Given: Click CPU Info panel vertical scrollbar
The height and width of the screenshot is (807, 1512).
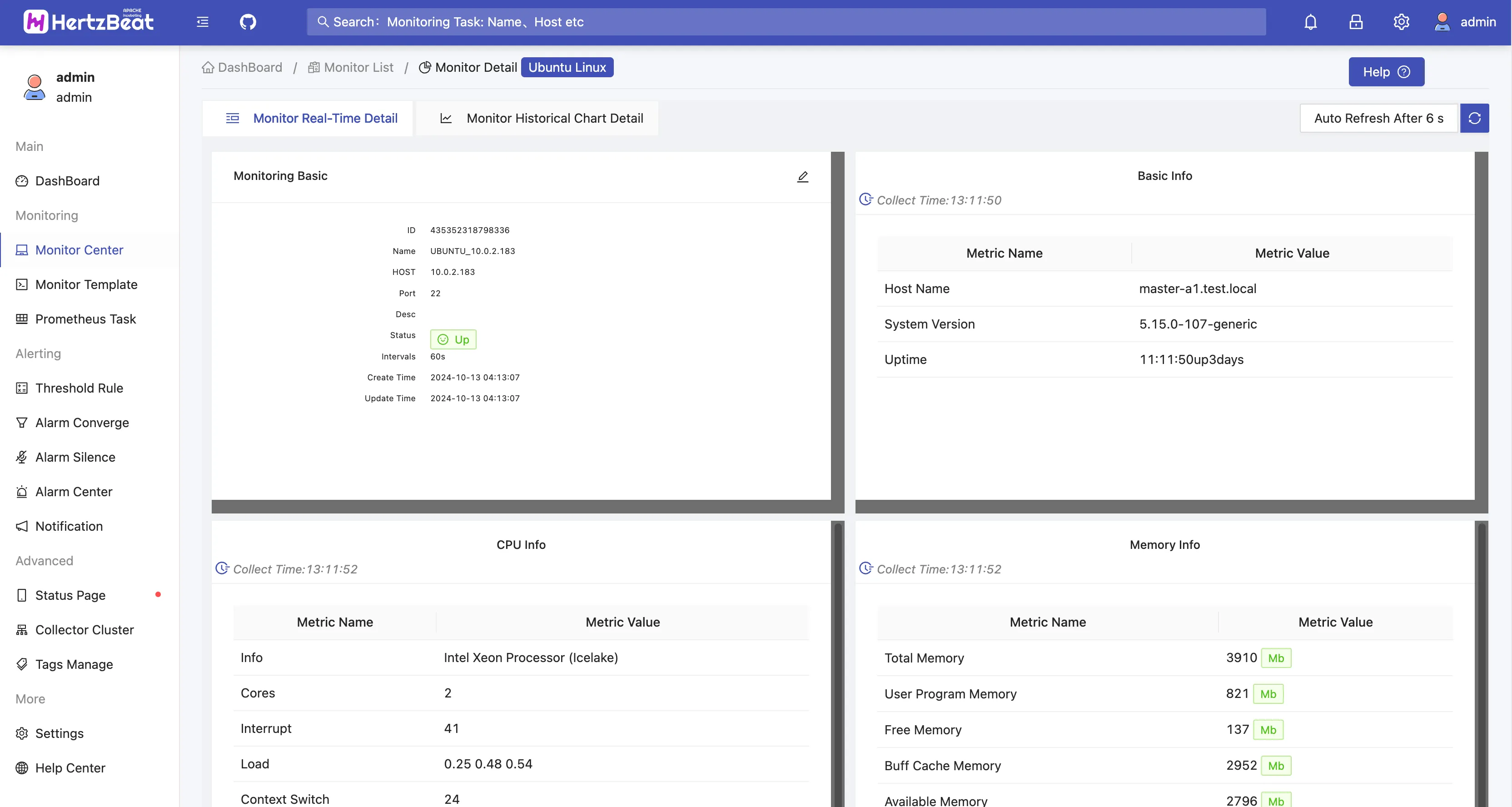Looking at the screenshot, I should 838,663.
